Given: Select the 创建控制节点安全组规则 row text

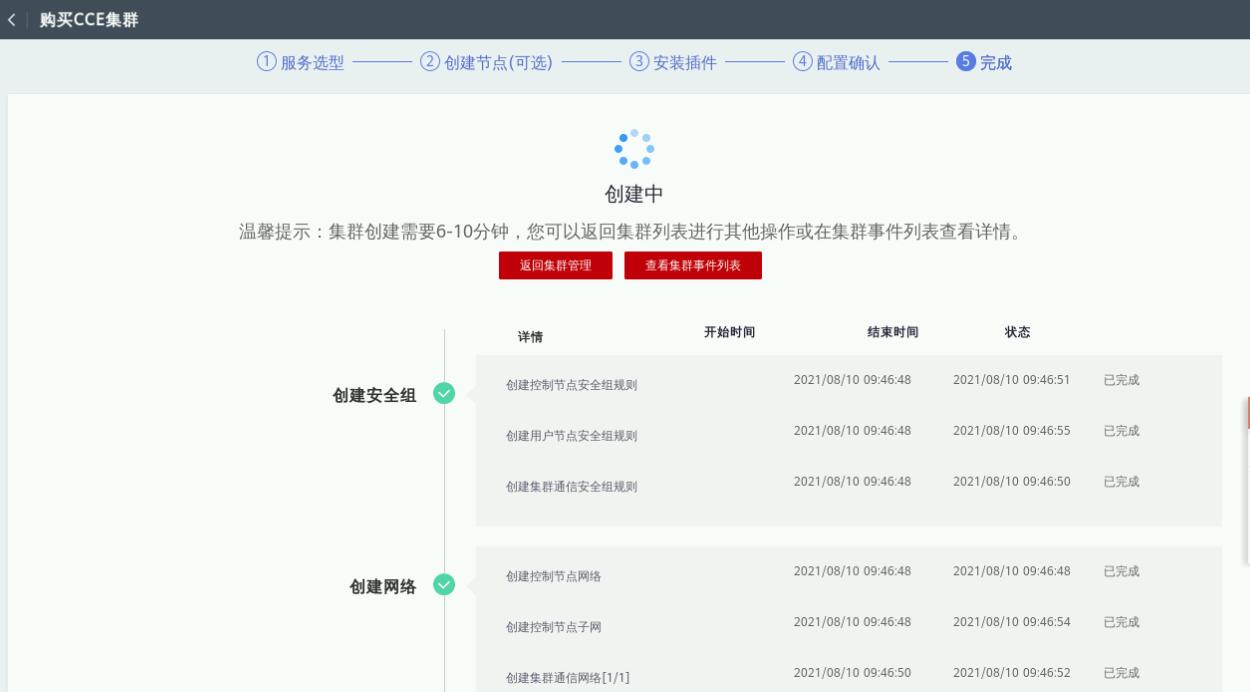Looking at the screenshot, I should pyautogui.click(x=571, y=385).
